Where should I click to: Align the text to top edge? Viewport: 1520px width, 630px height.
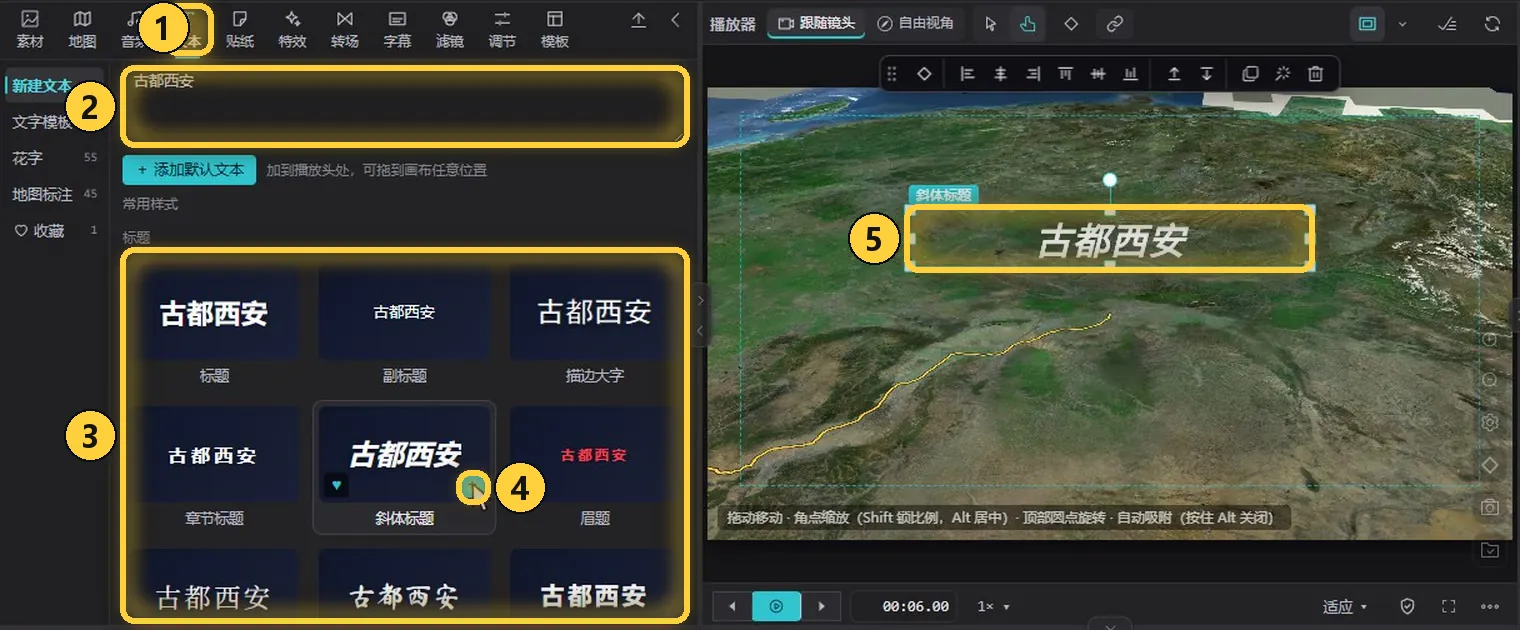tap(1065, 74)
